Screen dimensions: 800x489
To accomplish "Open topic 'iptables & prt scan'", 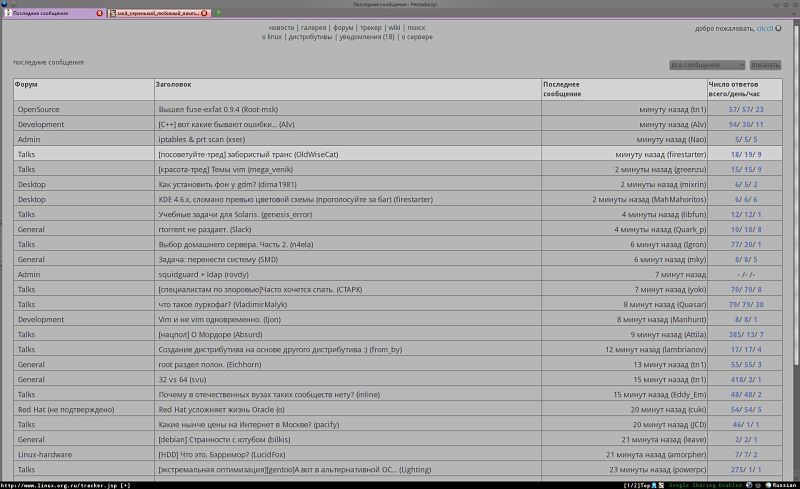I will [202, 139].
